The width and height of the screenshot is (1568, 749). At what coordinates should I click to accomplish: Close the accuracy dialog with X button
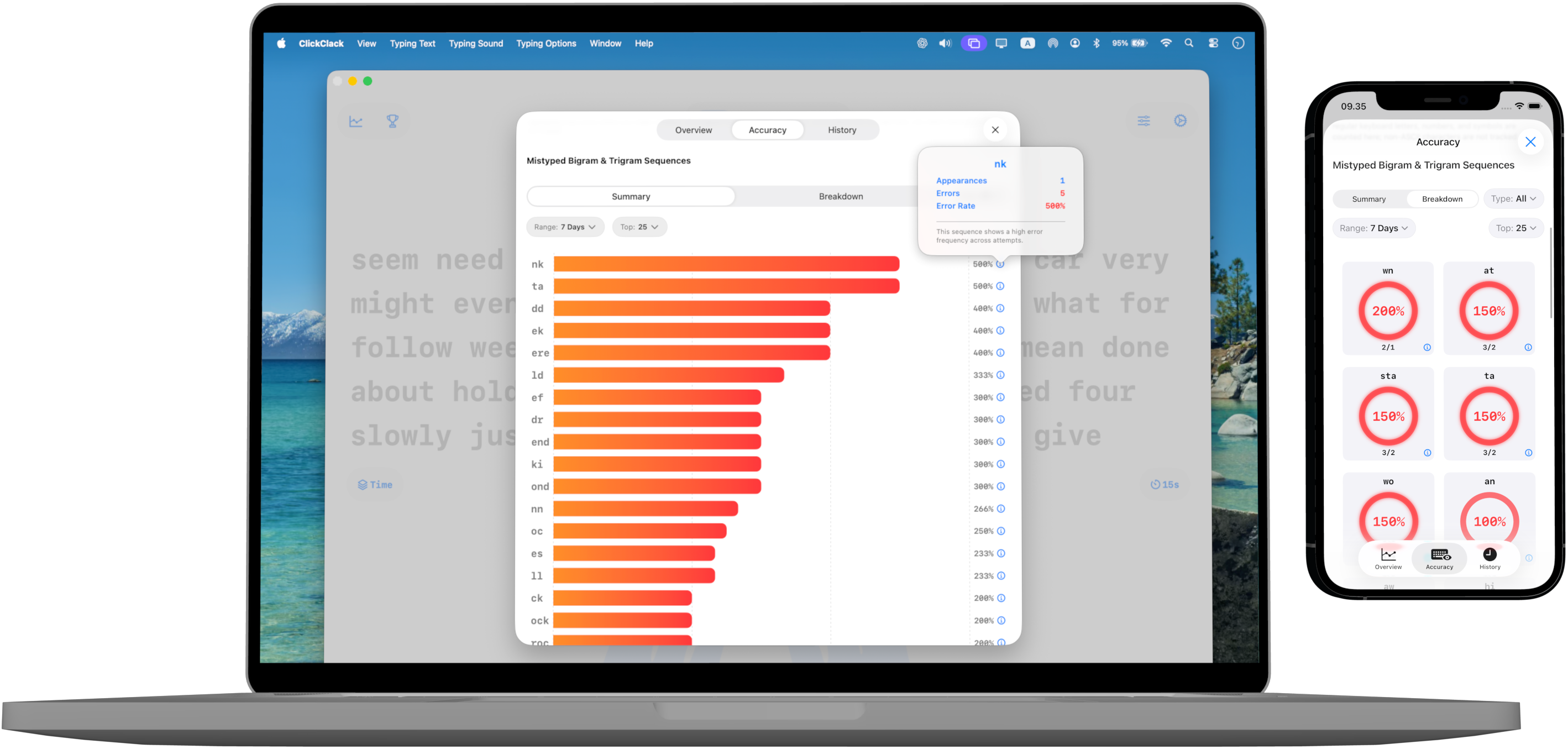[x=995, y=130]
